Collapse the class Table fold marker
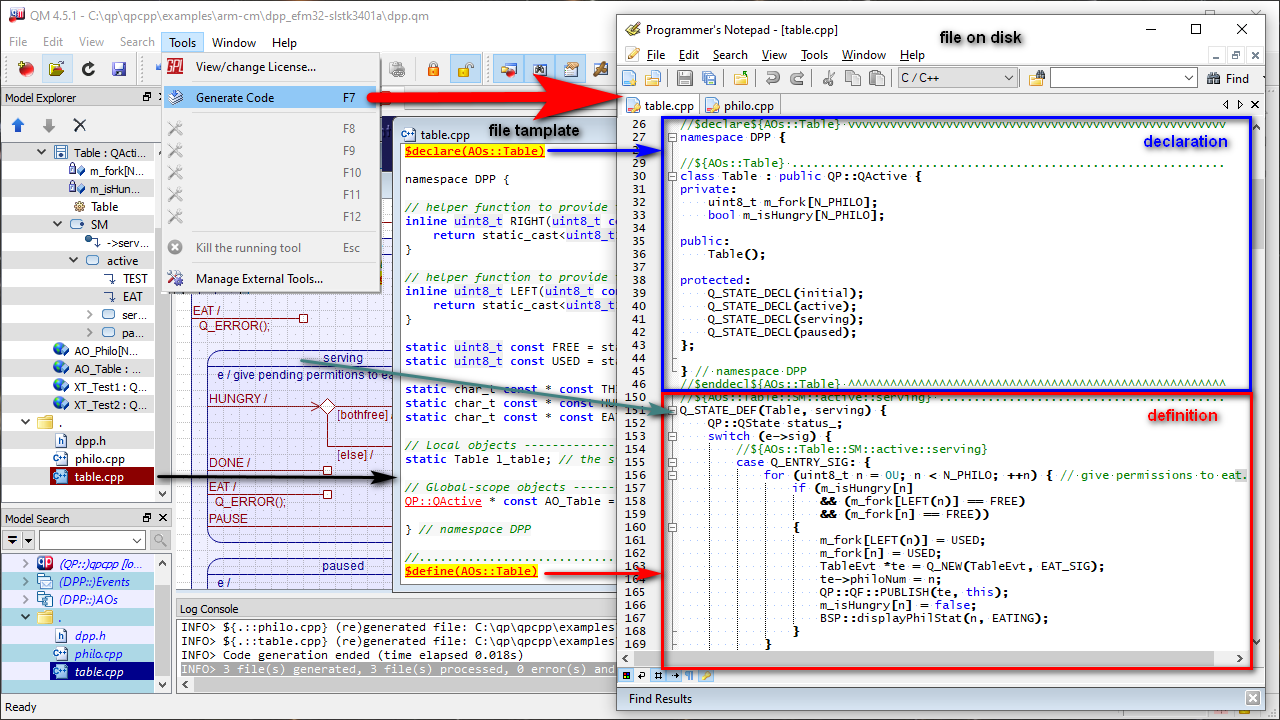The height and width of the screenshot is (720, 1280). coord(672,176)
